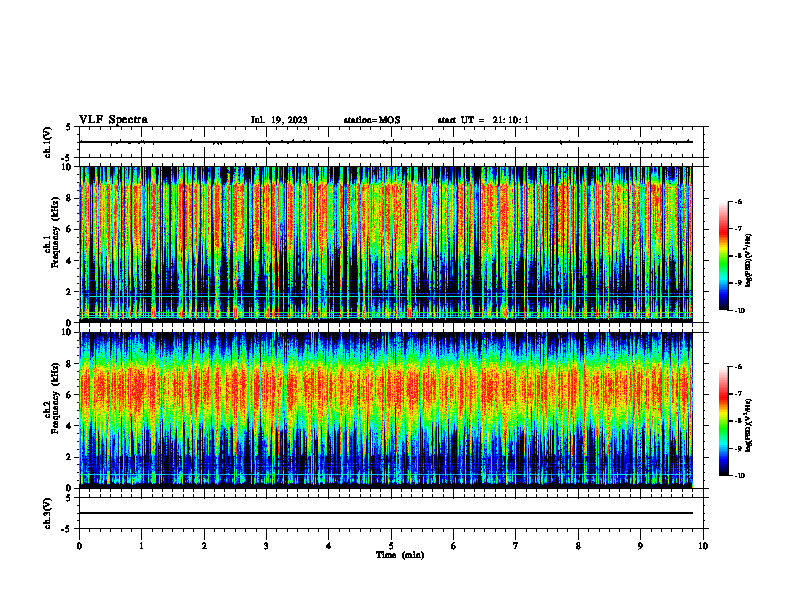
Task: Click time axis tick label "10" at the end
Action: click(703, 546)
